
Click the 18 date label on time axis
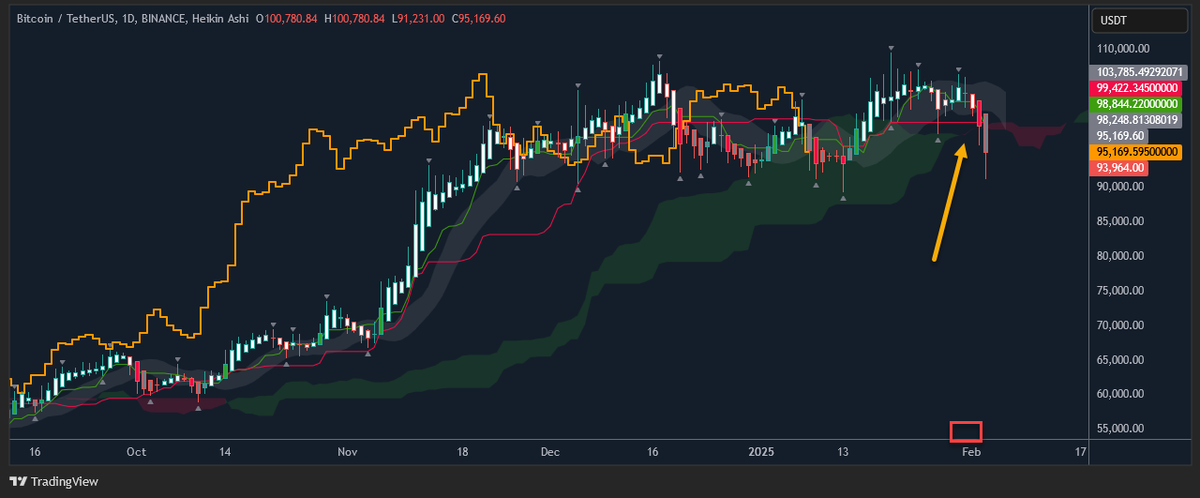click(x=463, y=452)
